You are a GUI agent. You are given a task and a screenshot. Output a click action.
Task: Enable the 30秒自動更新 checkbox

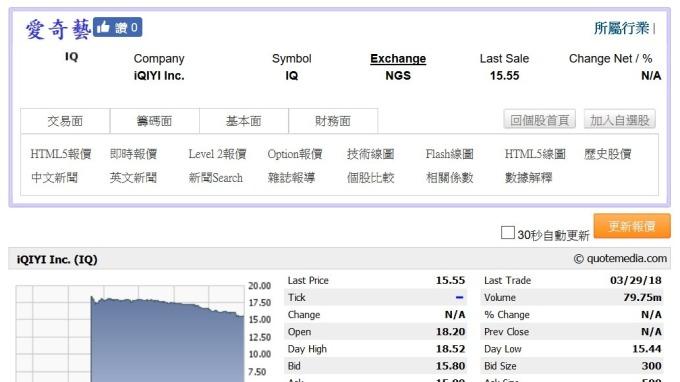[507, 233]
